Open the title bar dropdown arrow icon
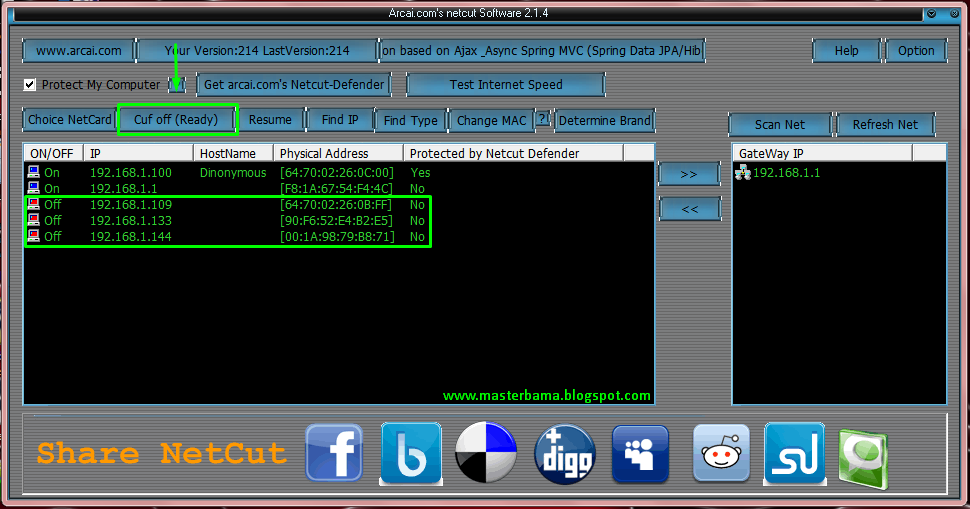This screenshot has height=509, width=970. (x=932, y=14)
